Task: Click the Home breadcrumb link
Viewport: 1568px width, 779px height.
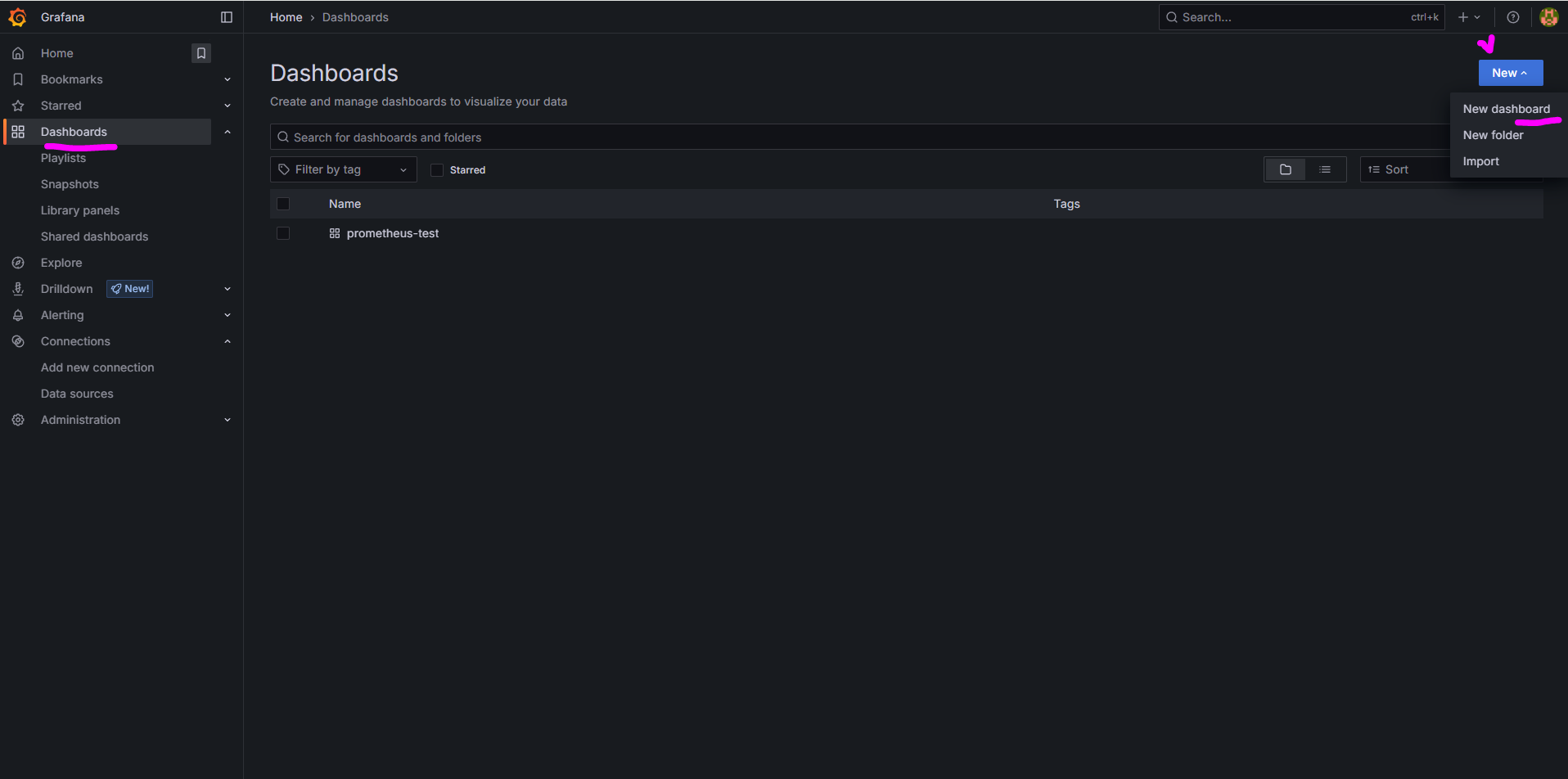Action: (x=286, y=17)
